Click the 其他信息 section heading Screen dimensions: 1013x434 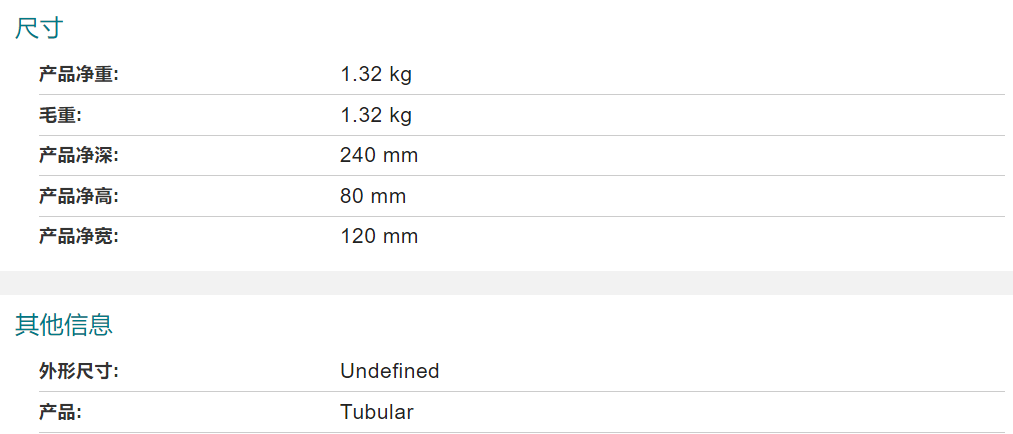pyautogui.click(x=64, y=325)
